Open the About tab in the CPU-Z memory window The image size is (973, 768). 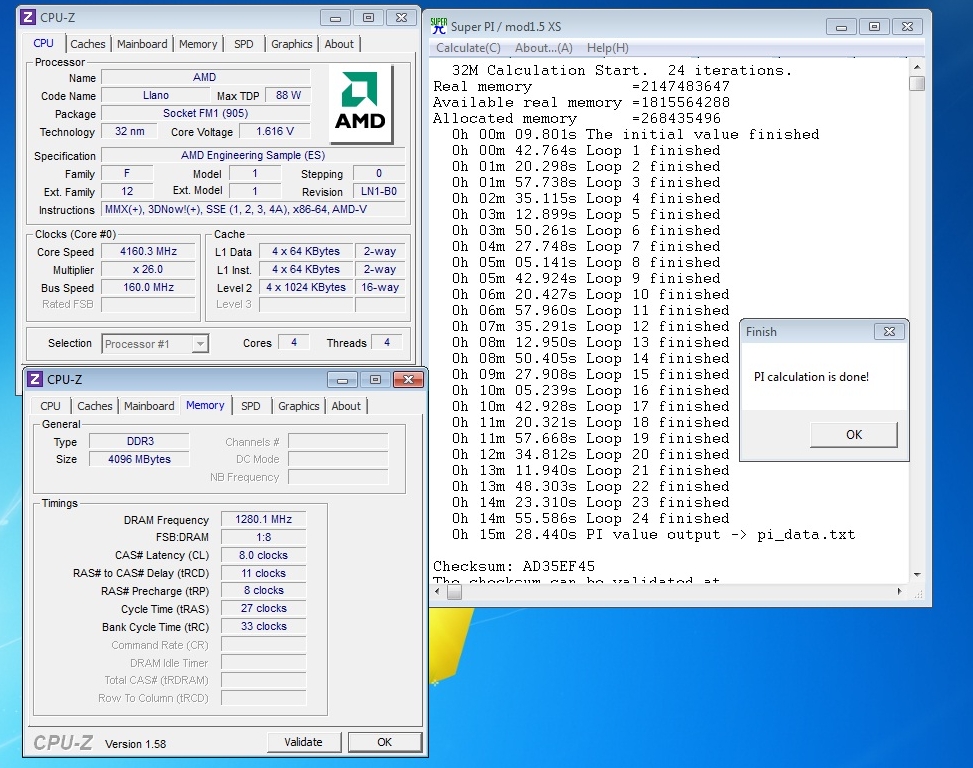point(346,406)
